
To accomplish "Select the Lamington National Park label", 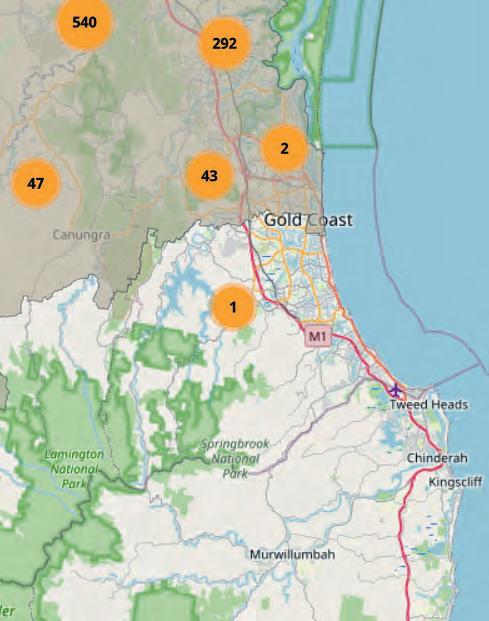I will (74, 469).
